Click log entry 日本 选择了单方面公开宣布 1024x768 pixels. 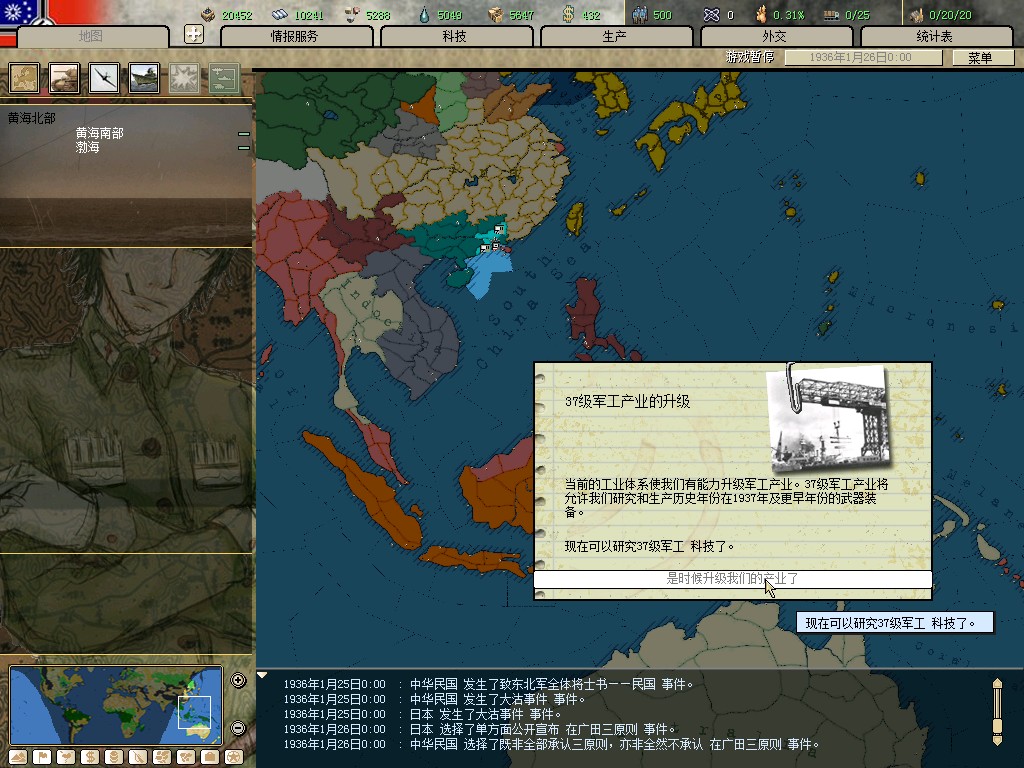coord(480,729)
